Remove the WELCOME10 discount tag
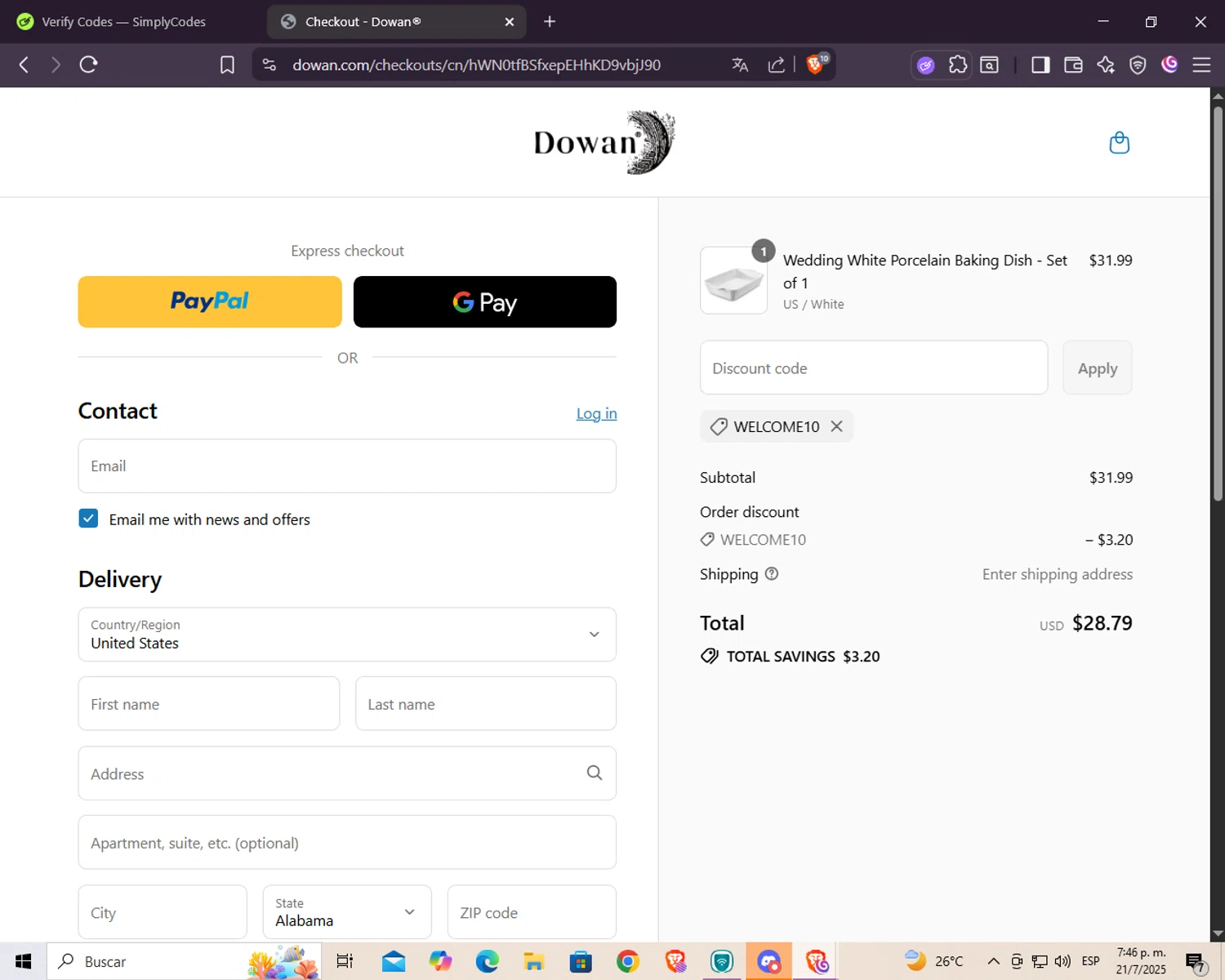Image resolution: width=1225 pixels, height=980 pixels. pos(836,426)
